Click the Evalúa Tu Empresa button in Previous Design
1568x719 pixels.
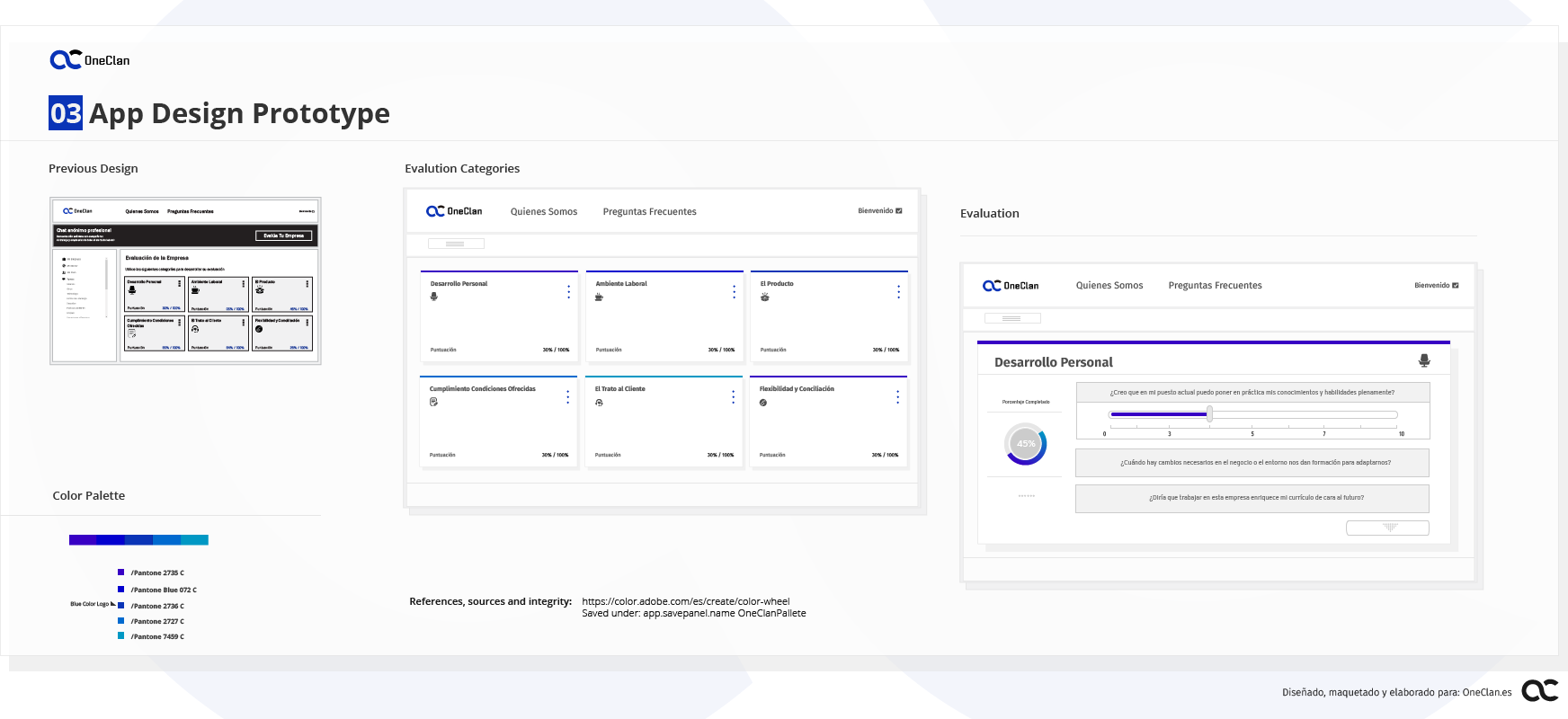click(x=284, y=235)
